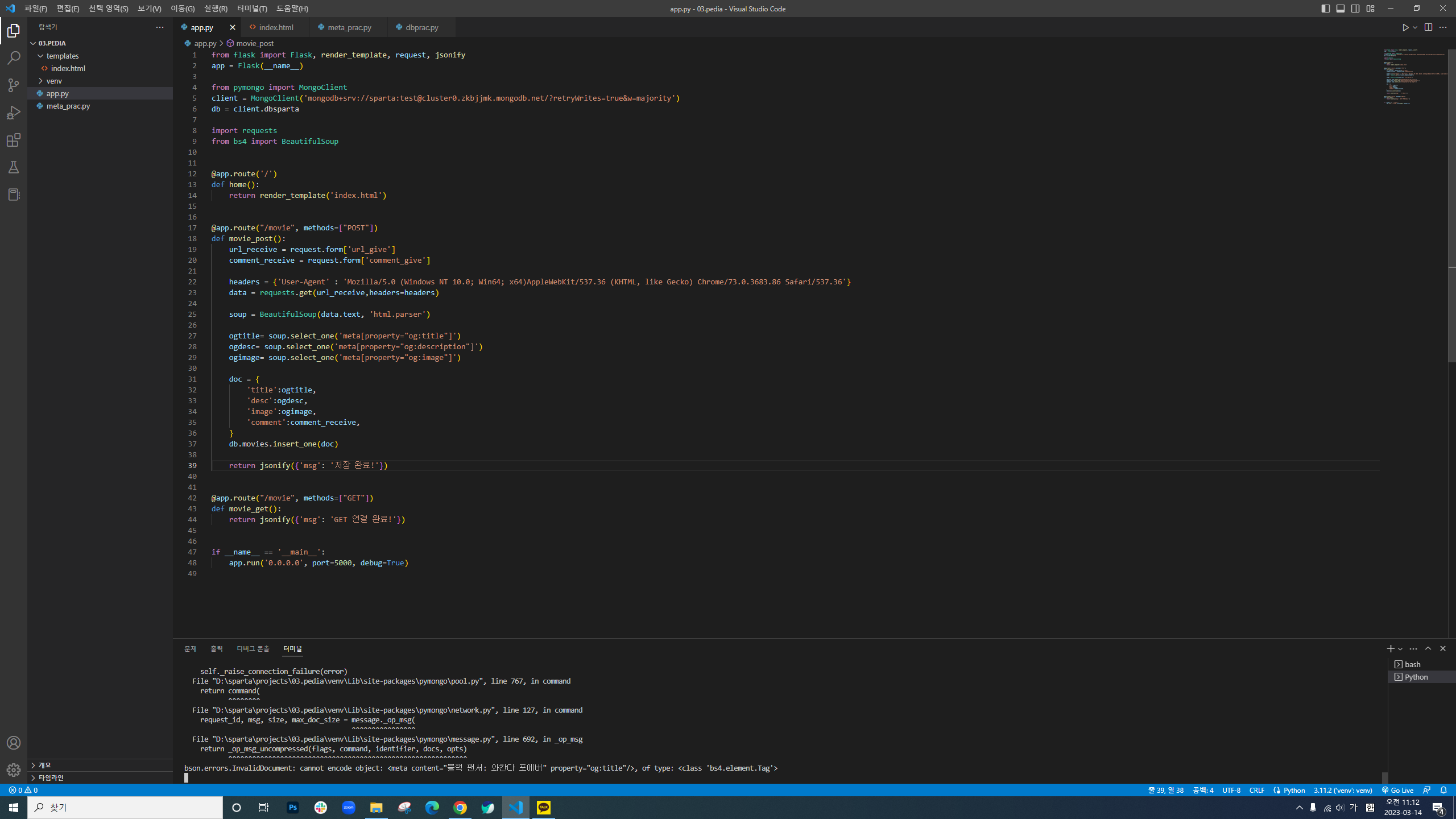Show hidden system tray icons
The height and width of the screenshot is (819, 1456).
(x=1300, y=808)
